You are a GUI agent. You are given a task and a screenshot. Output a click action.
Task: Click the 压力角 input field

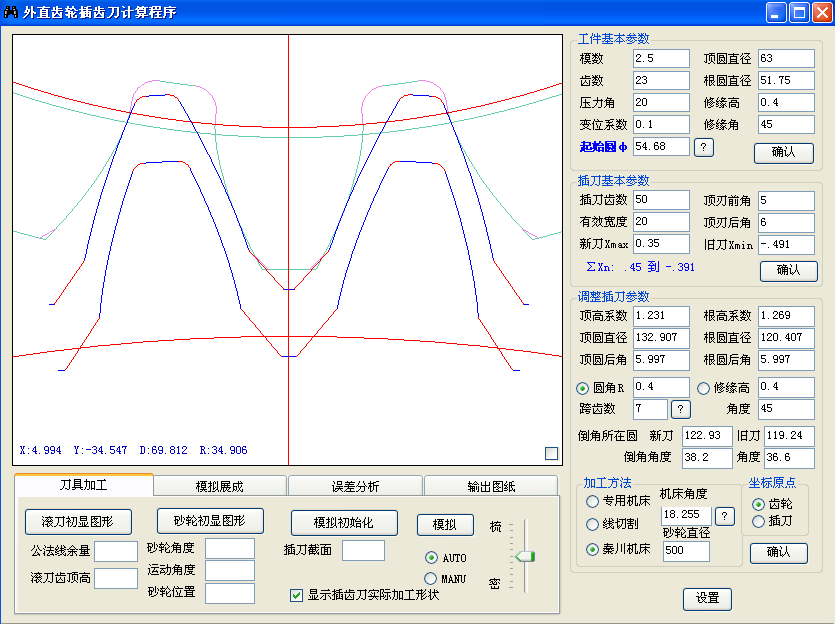click(661, 102)
